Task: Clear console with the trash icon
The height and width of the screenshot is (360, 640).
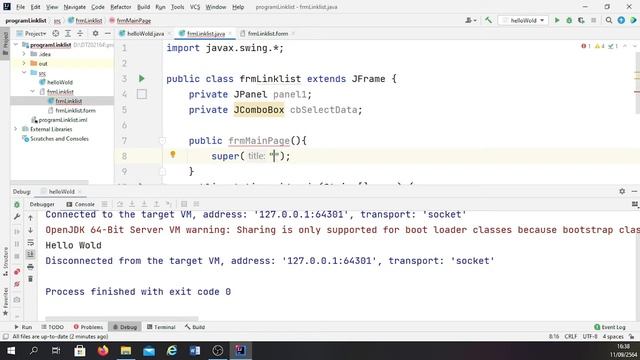Action: [x=30, y=279]
